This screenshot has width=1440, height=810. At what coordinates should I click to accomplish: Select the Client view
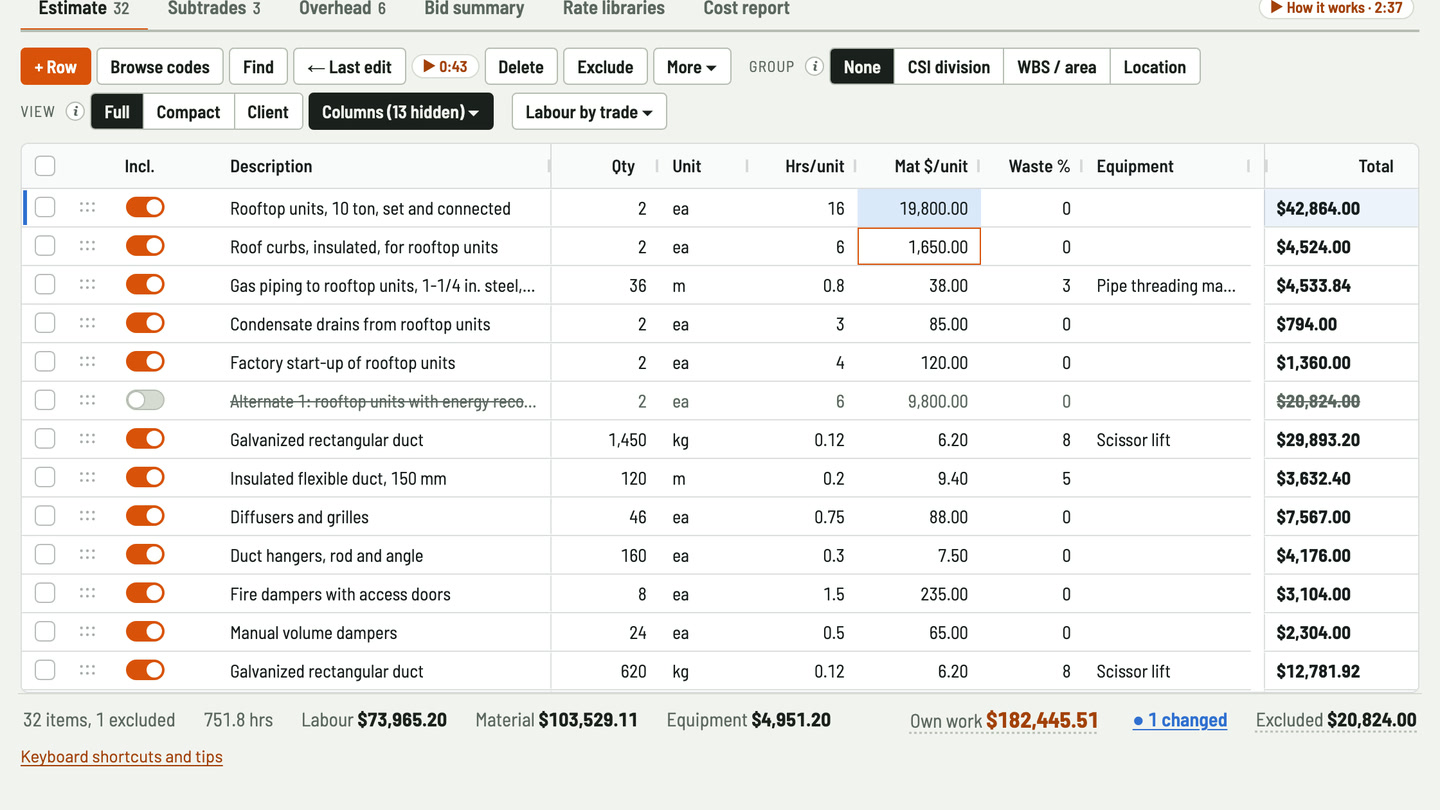[x=268, y=112]
